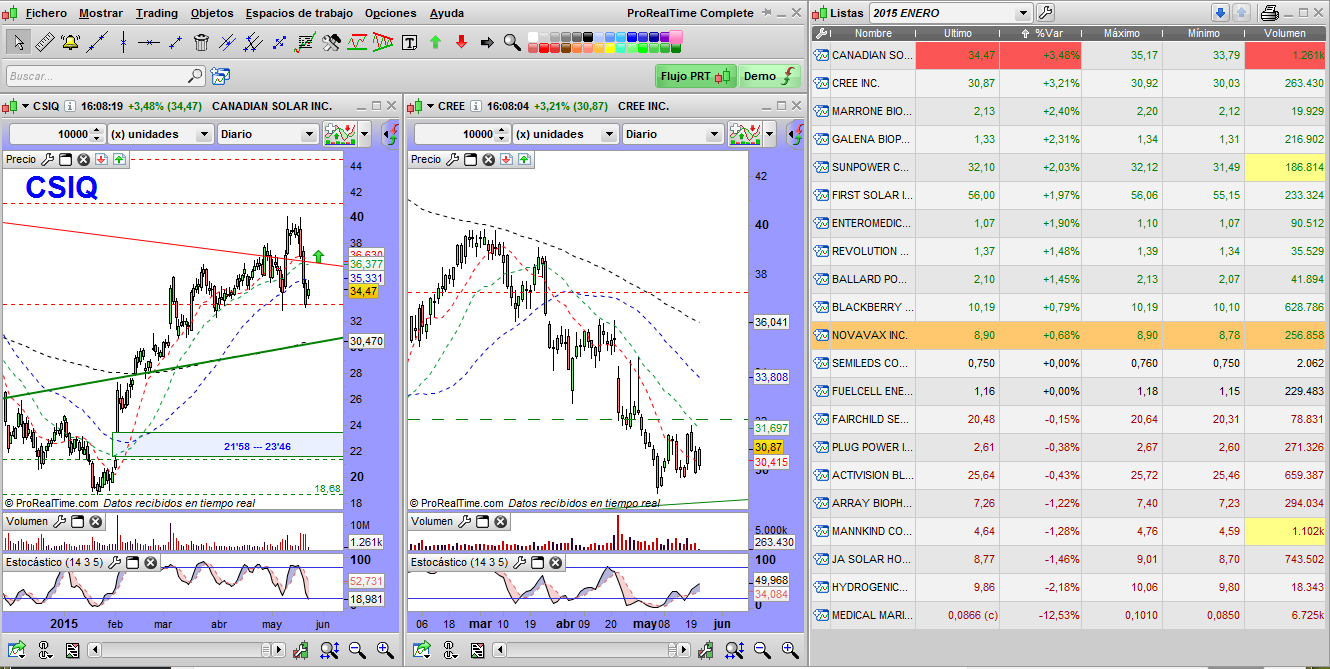Screen dimensions: 1330x669
Task: Expand CREE ticker dropdown arrow in title
Action: 430,106
